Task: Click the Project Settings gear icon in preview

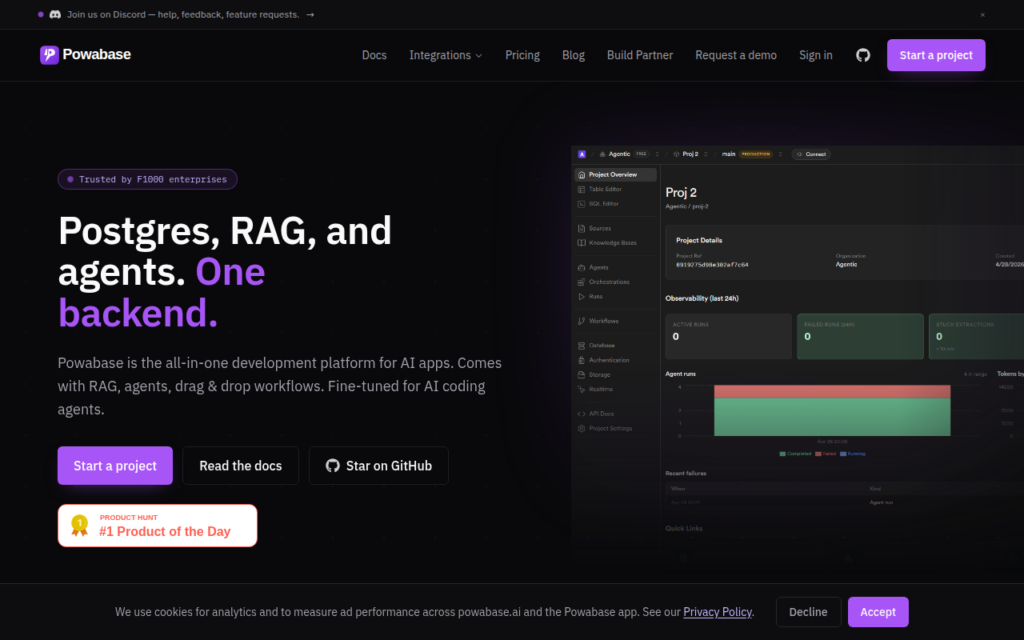Action: 581,428
